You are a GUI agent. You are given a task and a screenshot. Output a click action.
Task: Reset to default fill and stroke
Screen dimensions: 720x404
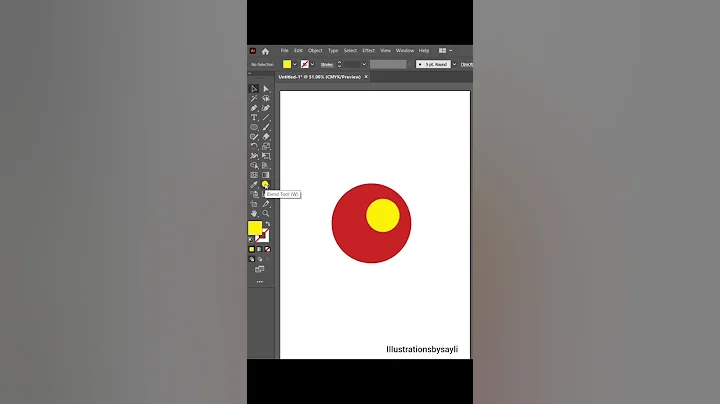point(251,240)
